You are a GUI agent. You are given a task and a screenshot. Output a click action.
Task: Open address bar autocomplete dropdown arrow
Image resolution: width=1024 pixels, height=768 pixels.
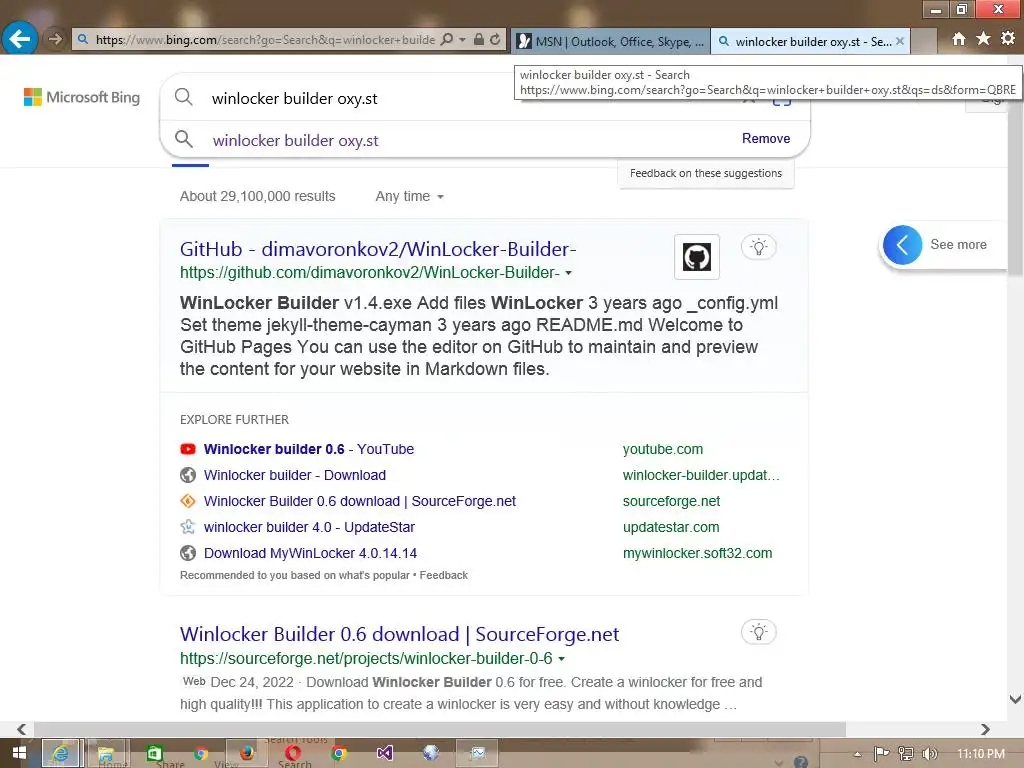click(x=462, y=40)
